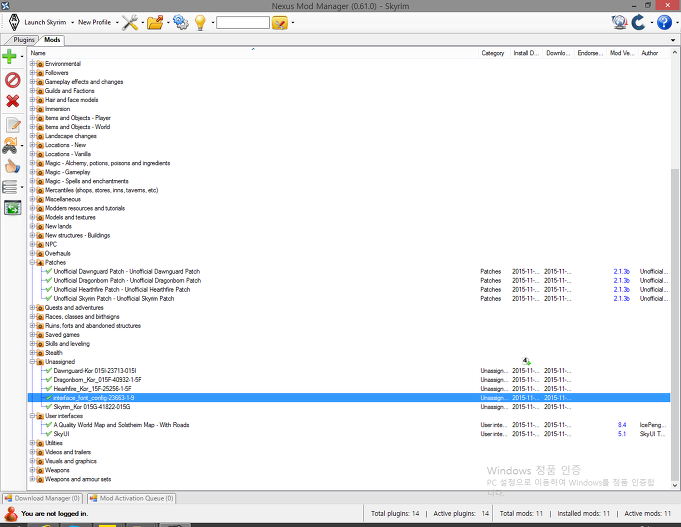The height and width of the screenshot is (527, 681).
Task: Collapse the User interfaces category
Action: [x=32, y=416]
